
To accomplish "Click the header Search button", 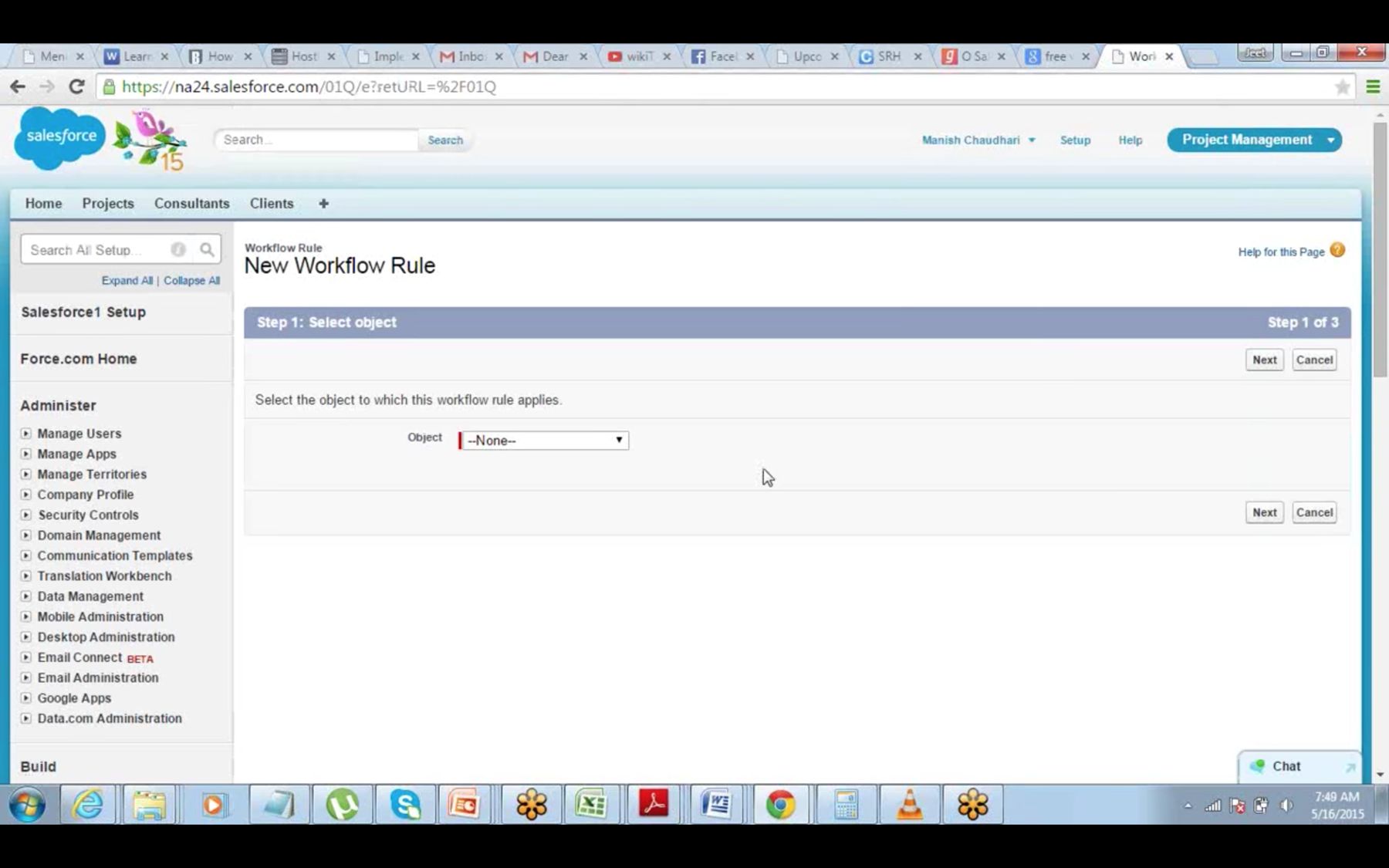I will point(445,140).
